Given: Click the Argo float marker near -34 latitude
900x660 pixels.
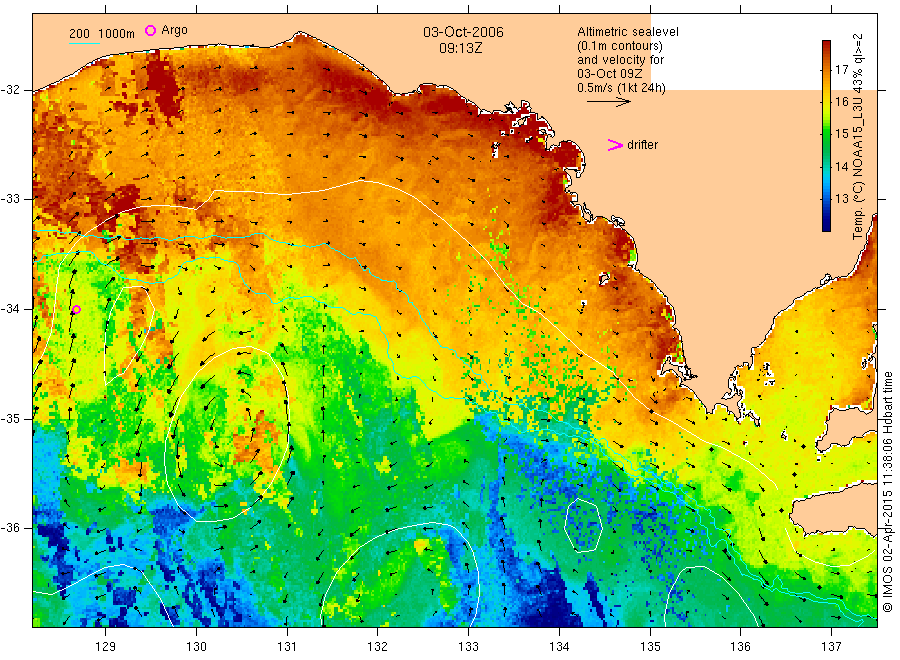Looking at the screenshot, I should (76, 309).
